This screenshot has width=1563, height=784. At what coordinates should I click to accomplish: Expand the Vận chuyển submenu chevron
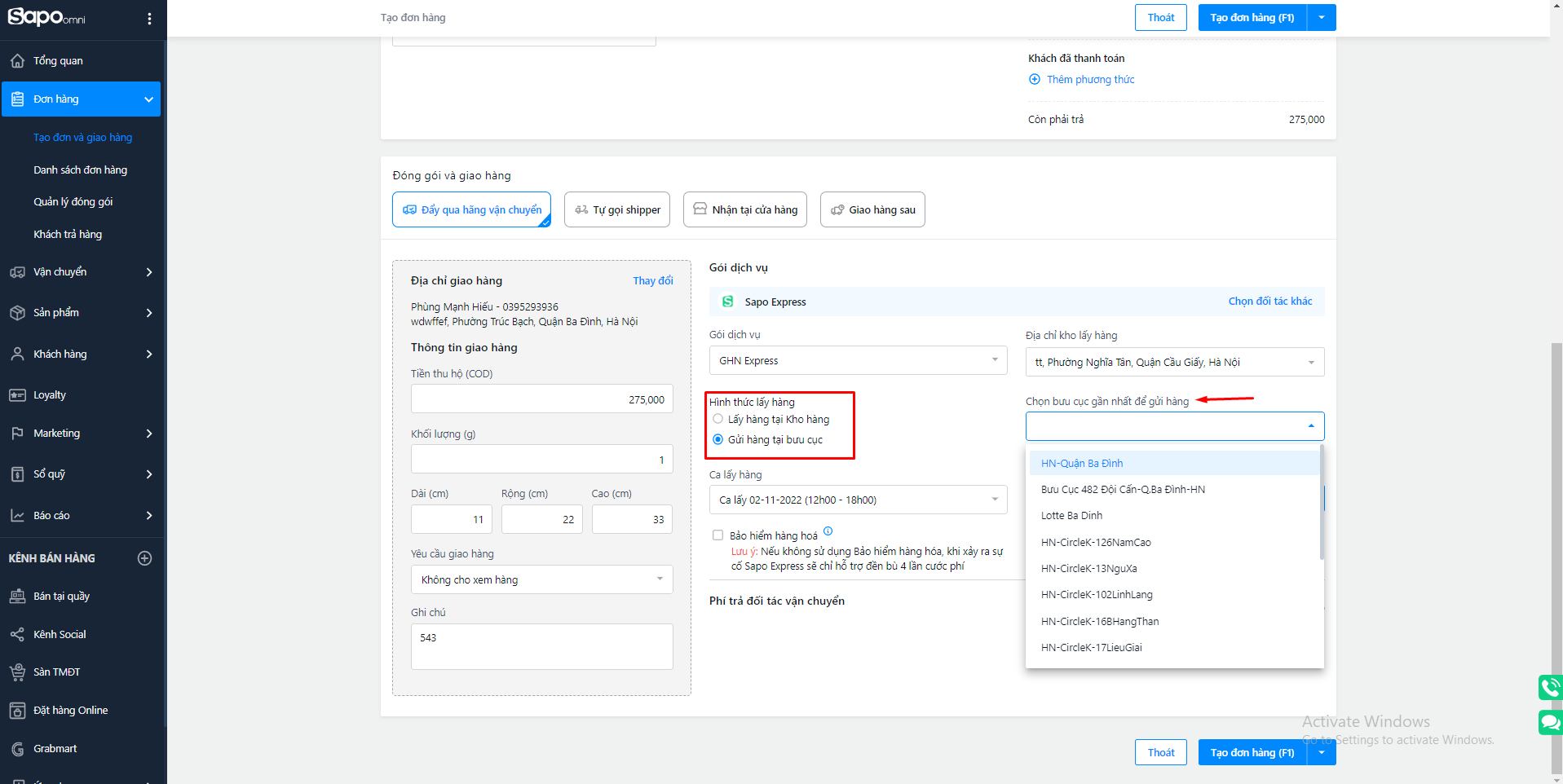149,272
